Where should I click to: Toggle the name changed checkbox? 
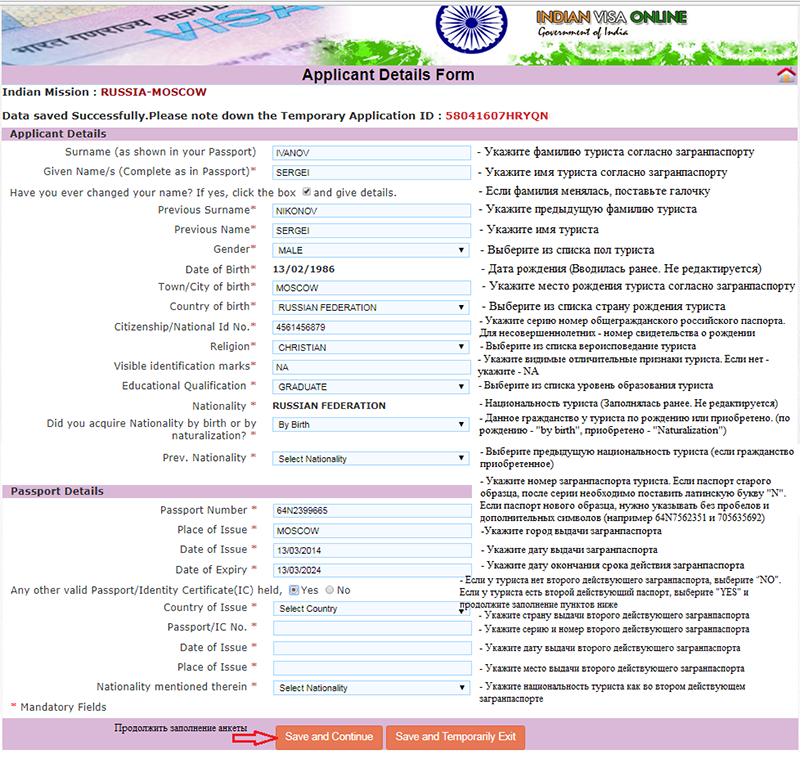point(307,192)
